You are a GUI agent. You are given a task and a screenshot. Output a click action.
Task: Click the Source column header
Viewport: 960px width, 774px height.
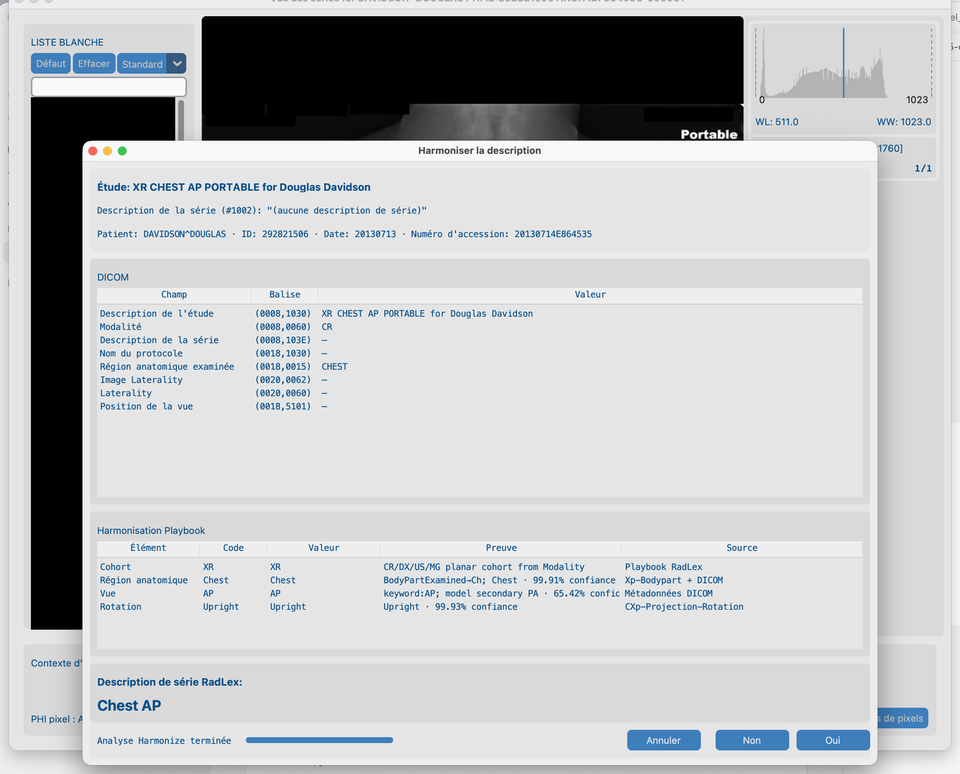pyautogui.click(x=741, y=548)
